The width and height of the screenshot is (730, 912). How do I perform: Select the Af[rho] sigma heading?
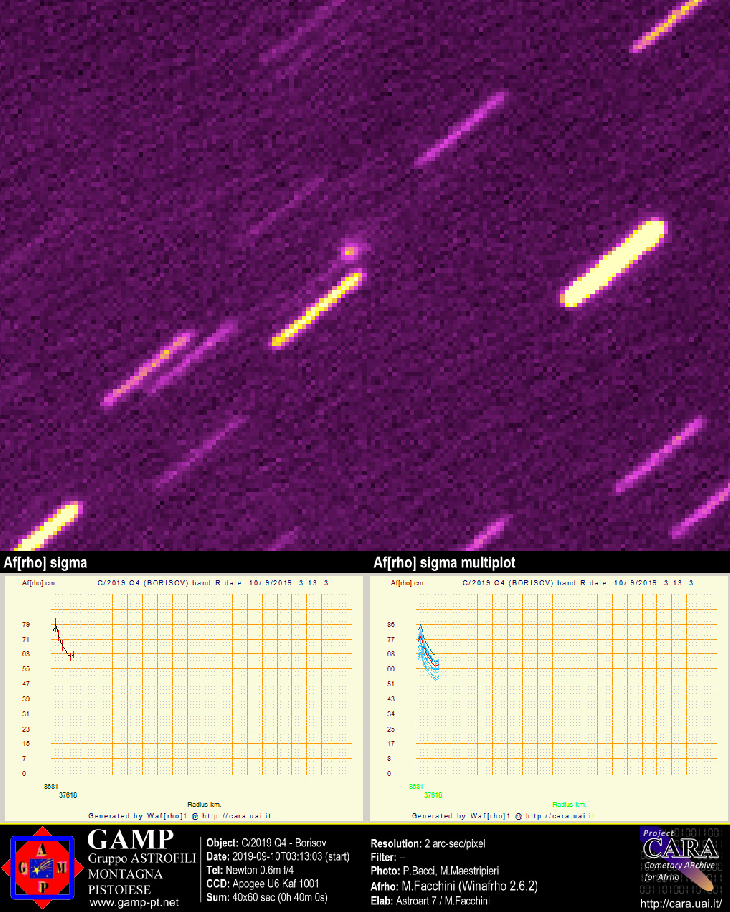46,563
